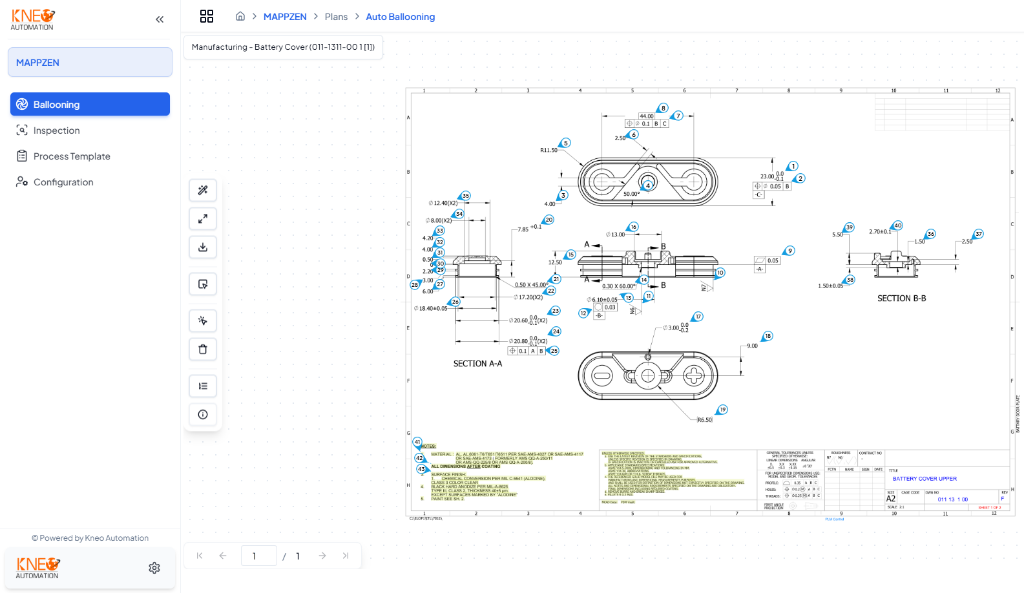
Task: Click the MAPPZEN breadcrumb link
Action: [285, 17]
